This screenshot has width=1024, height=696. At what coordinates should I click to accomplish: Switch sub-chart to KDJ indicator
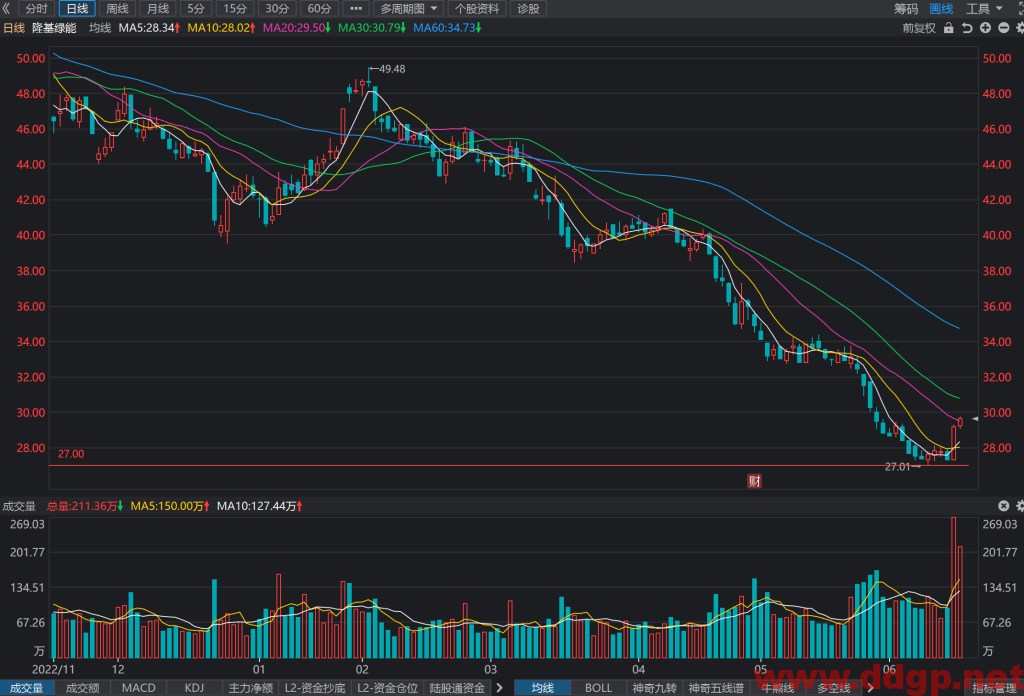pyautogui.click(x=194, y=688)
